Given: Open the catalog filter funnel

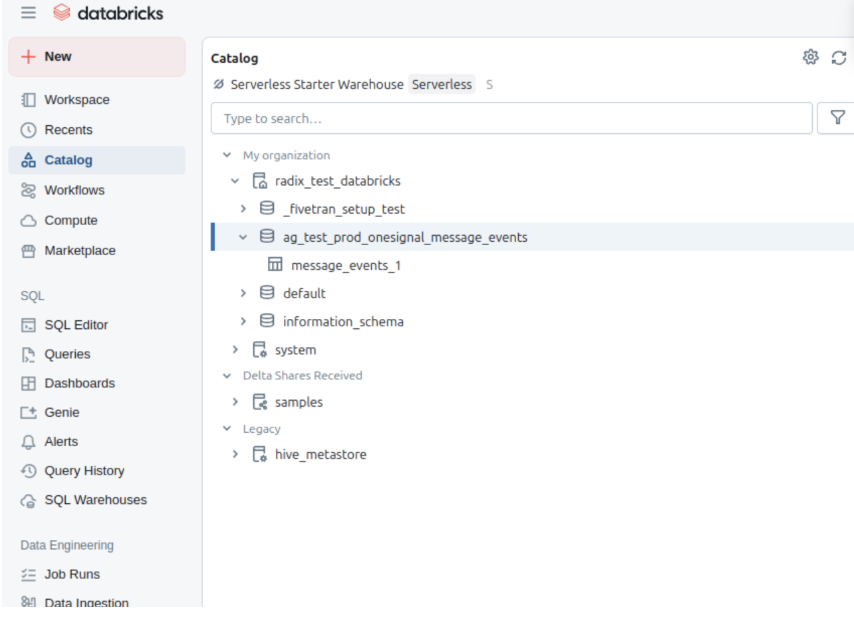Looking at the screenshot, I should 838,118.
